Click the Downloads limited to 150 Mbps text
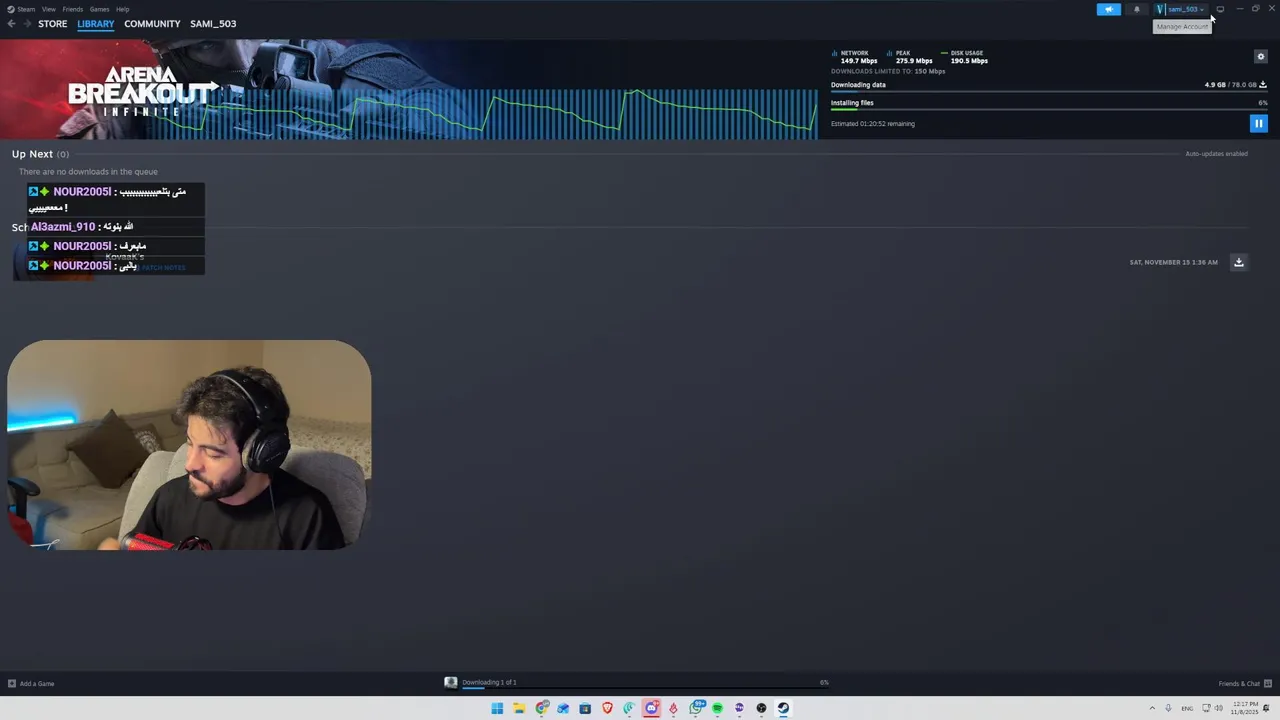1280x720 pixels. coord(888,72)
